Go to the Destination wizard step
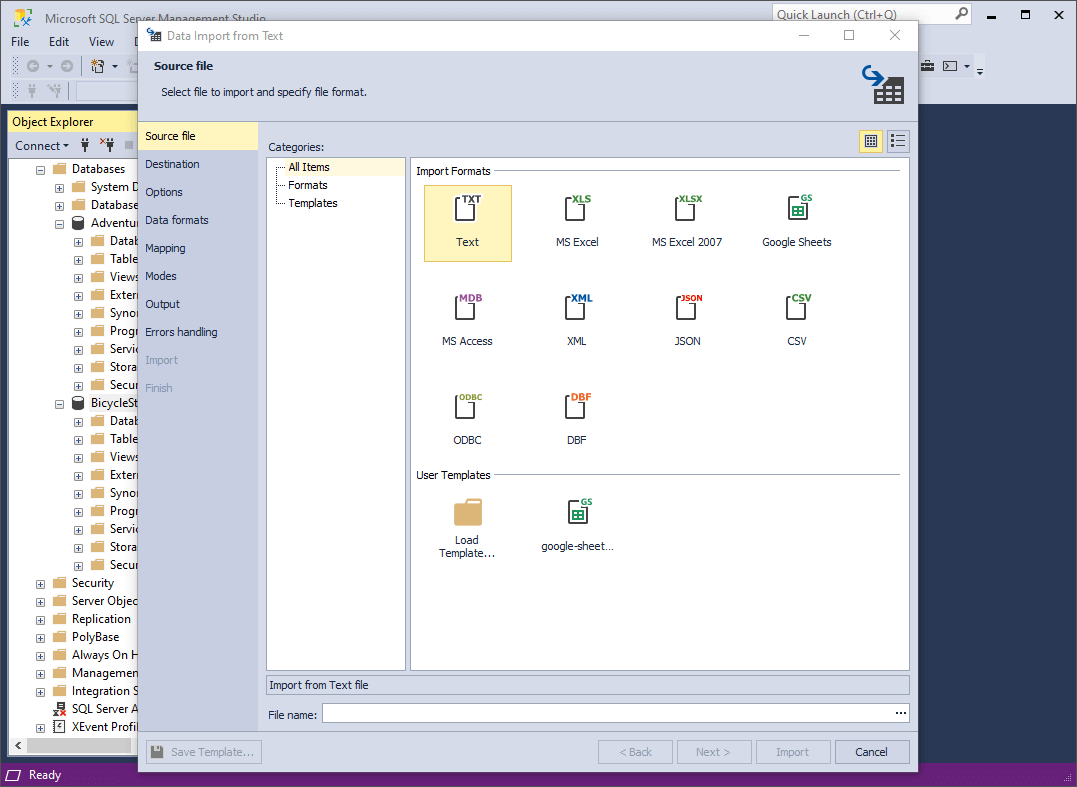Image resolution: width=1077 pixels, height=787 pixels. (173, 164)
